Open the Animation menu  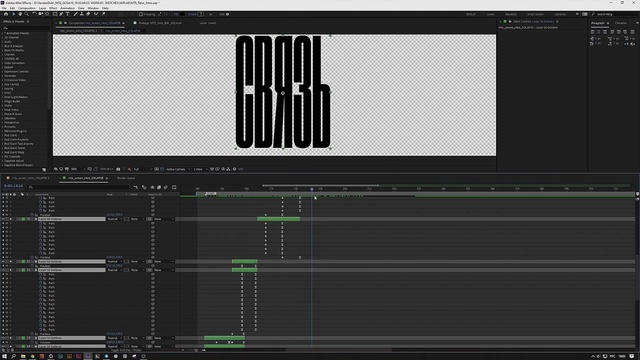point(67,8)
